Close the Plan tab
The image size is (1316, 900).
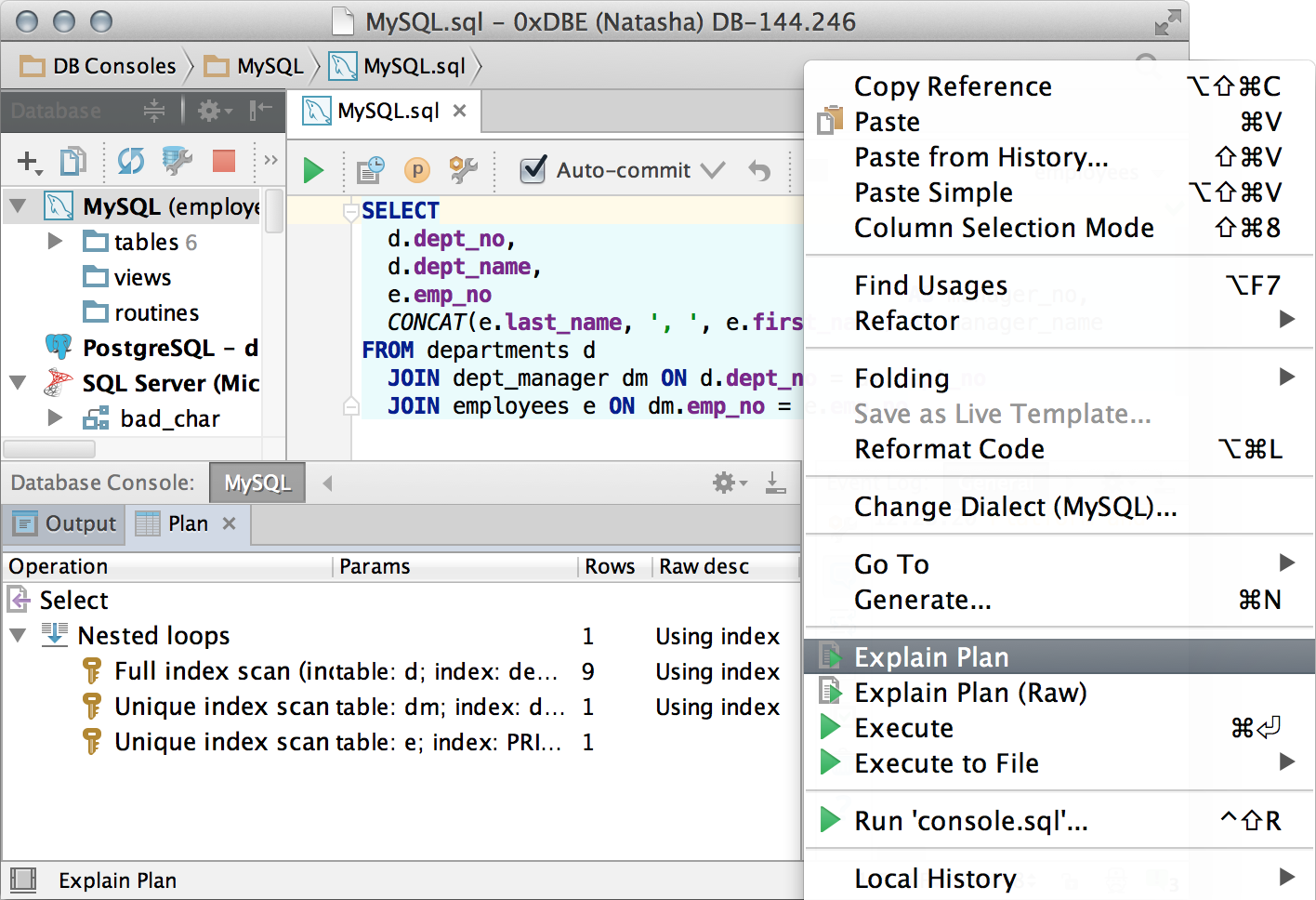[x=230, y=523]
